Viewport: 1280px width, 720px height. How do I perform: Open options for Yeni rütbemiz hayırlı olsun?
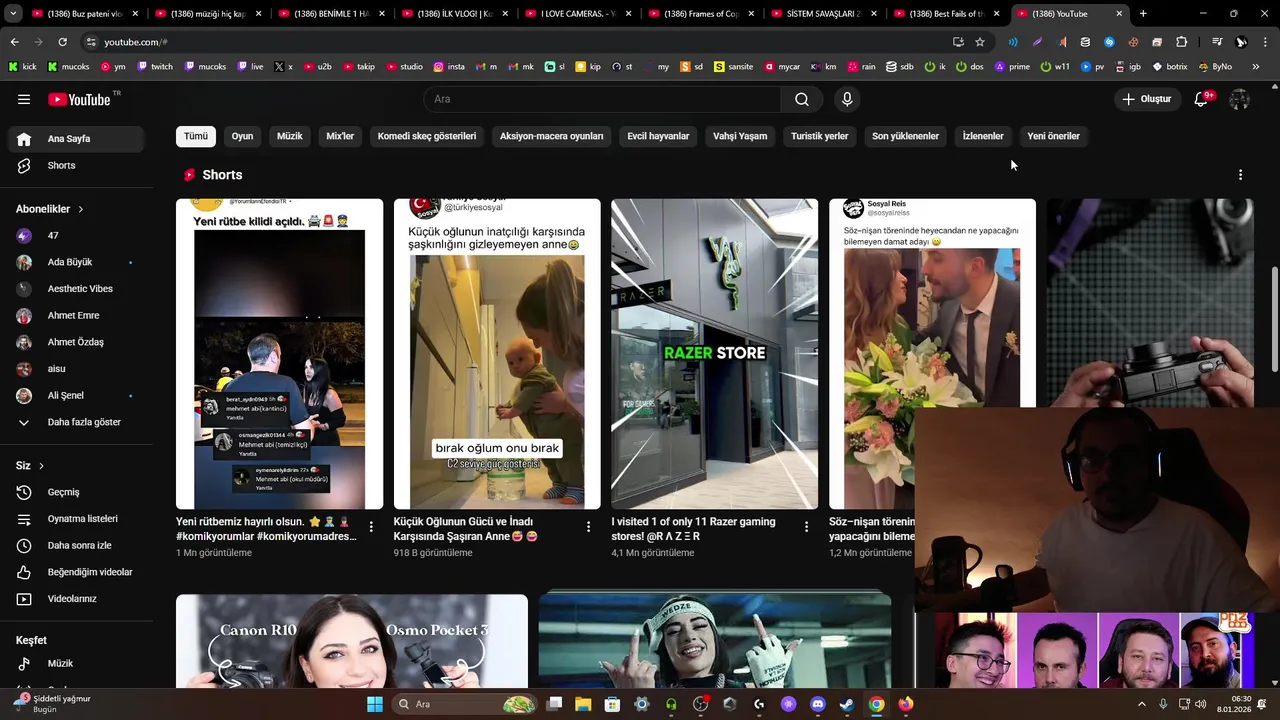(x=371, y=526)
